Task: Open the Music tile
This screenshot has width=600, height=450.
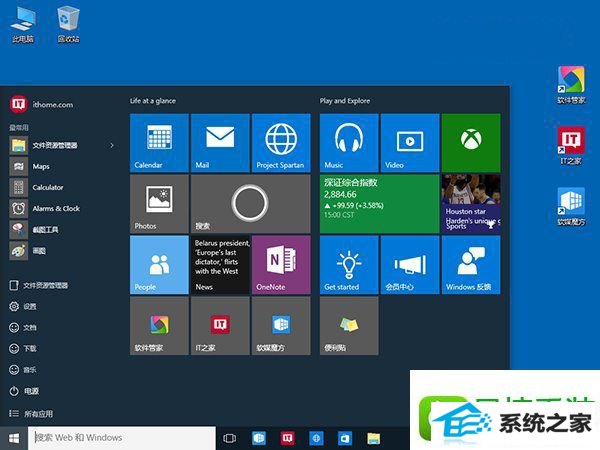Action: (x=349, y=143)
